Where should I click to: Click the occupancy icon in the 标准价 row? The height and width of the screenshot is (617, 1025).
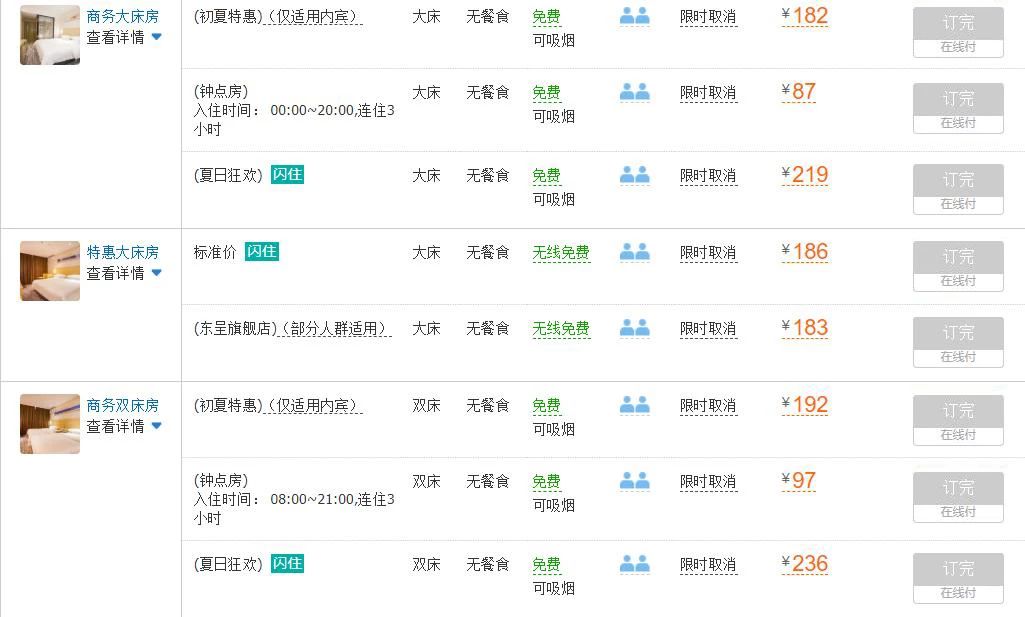[x=634, y=252]
